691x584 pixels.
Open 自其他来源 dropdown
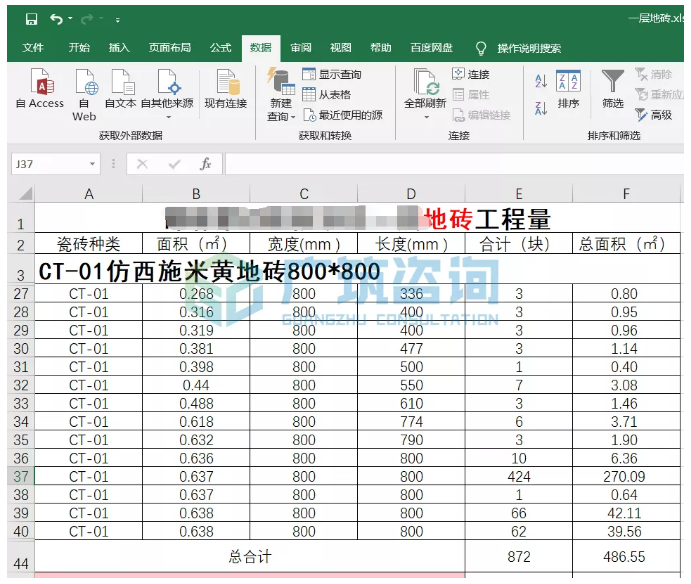[x=167, y=94]
